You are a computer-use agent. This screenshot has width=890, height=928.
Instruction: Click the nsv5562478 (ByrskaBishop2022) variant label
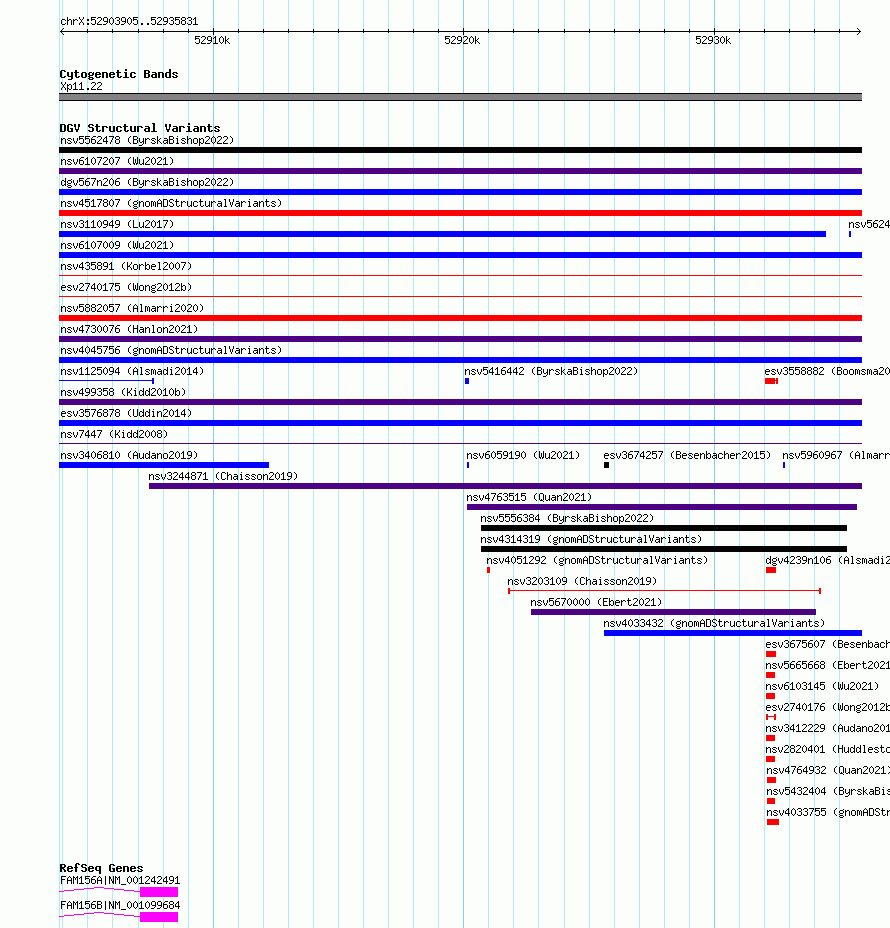tap(147, 140)
